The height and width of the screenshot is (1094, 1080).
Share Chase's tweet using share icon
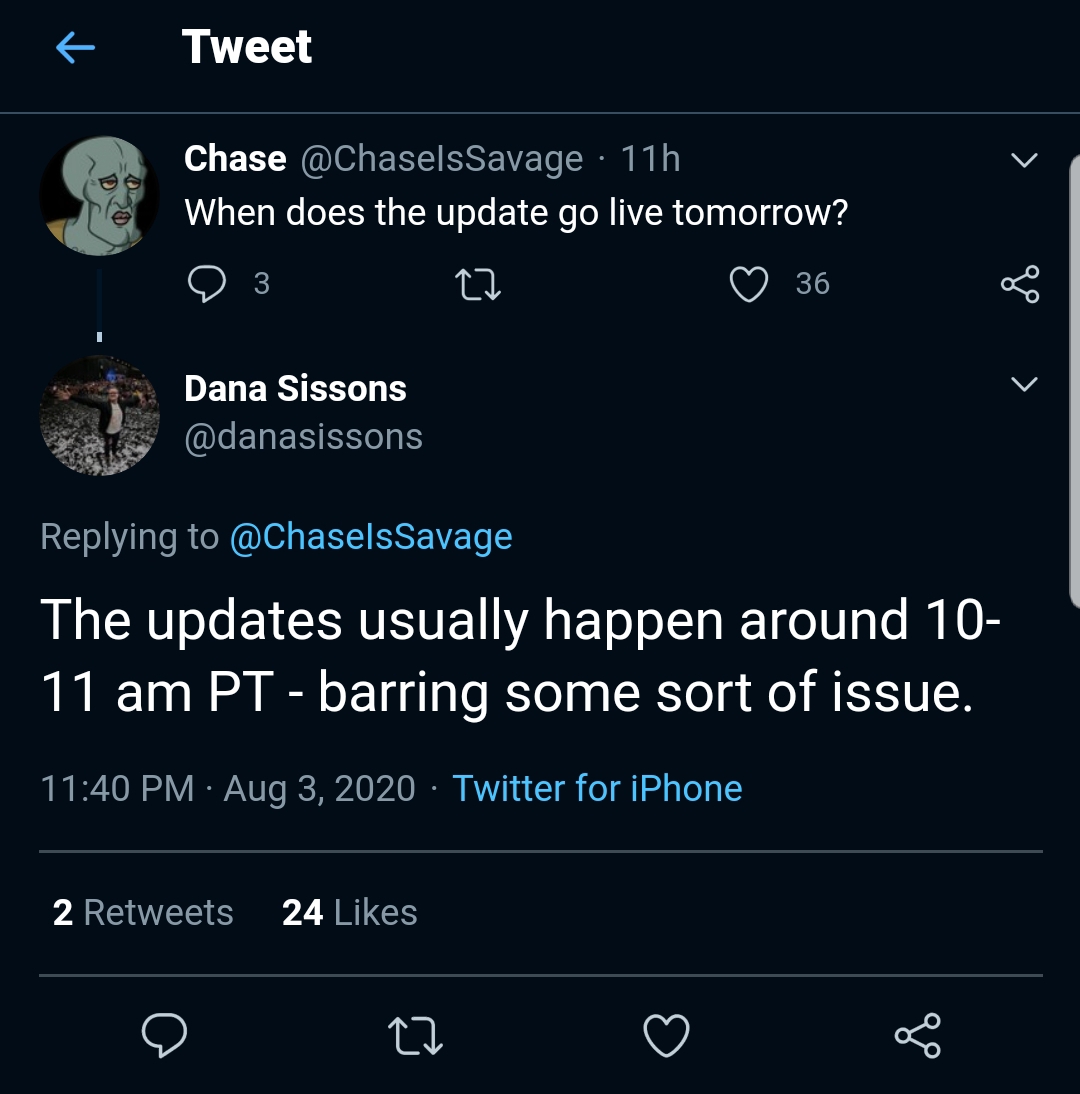(x=1020, y=284)
